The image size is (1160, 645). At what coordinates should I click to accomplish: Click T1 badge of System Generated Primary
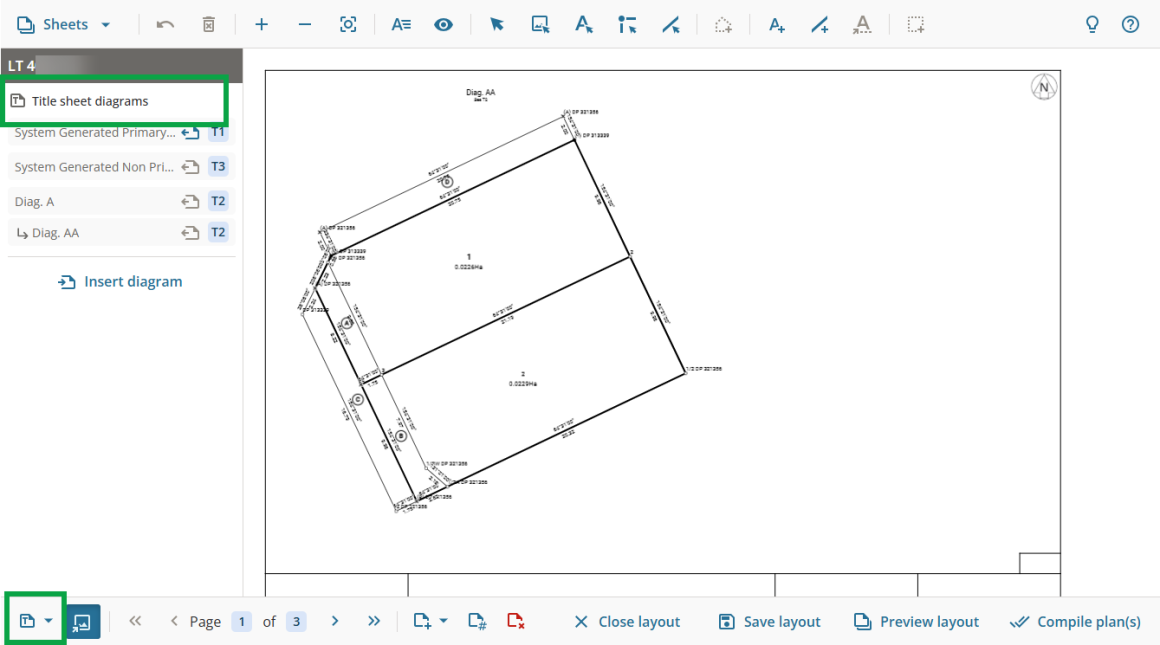(x=218, y=132)
